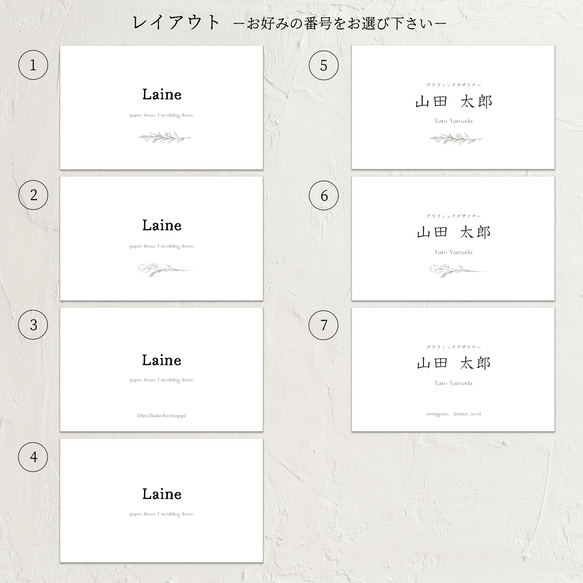
Task: Click the "paper item / wedding item" tagline on card 2
Action: 162,247
